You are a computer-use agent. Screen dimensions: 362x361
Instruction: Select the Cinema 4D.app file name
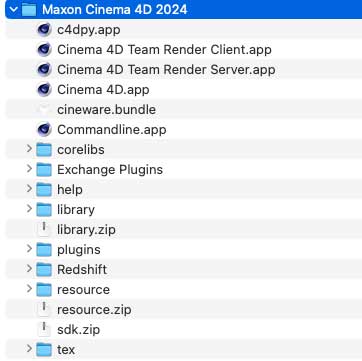tap(103, 90)
